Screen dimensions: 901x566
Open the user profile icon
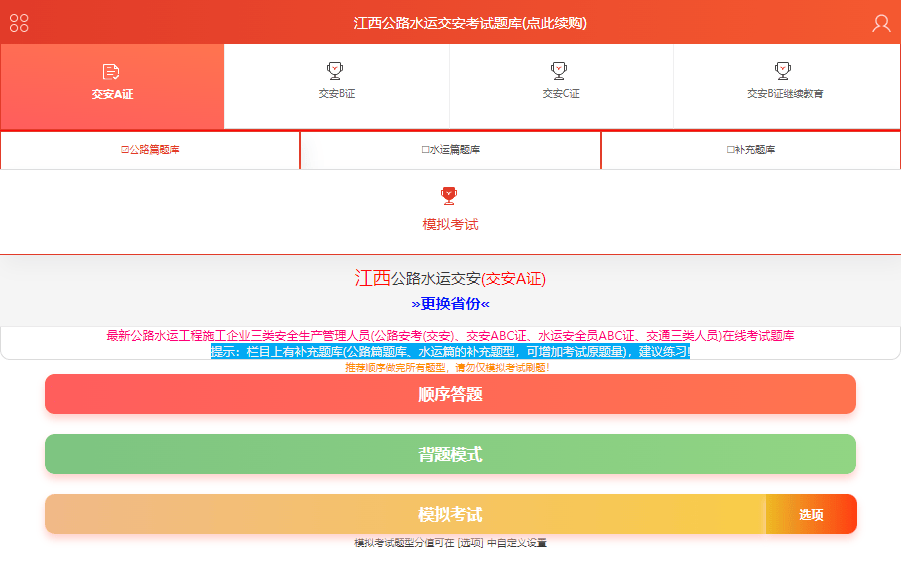tap(881, 23)
